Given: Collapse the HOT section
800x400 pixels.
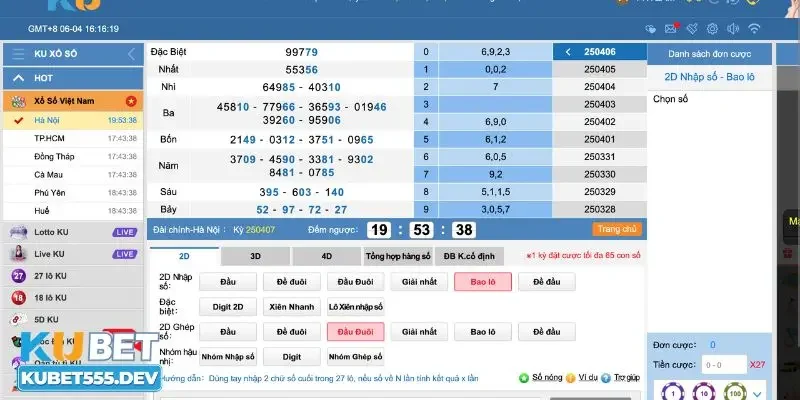Looking at the screenshot, I should tap(18, 78).
